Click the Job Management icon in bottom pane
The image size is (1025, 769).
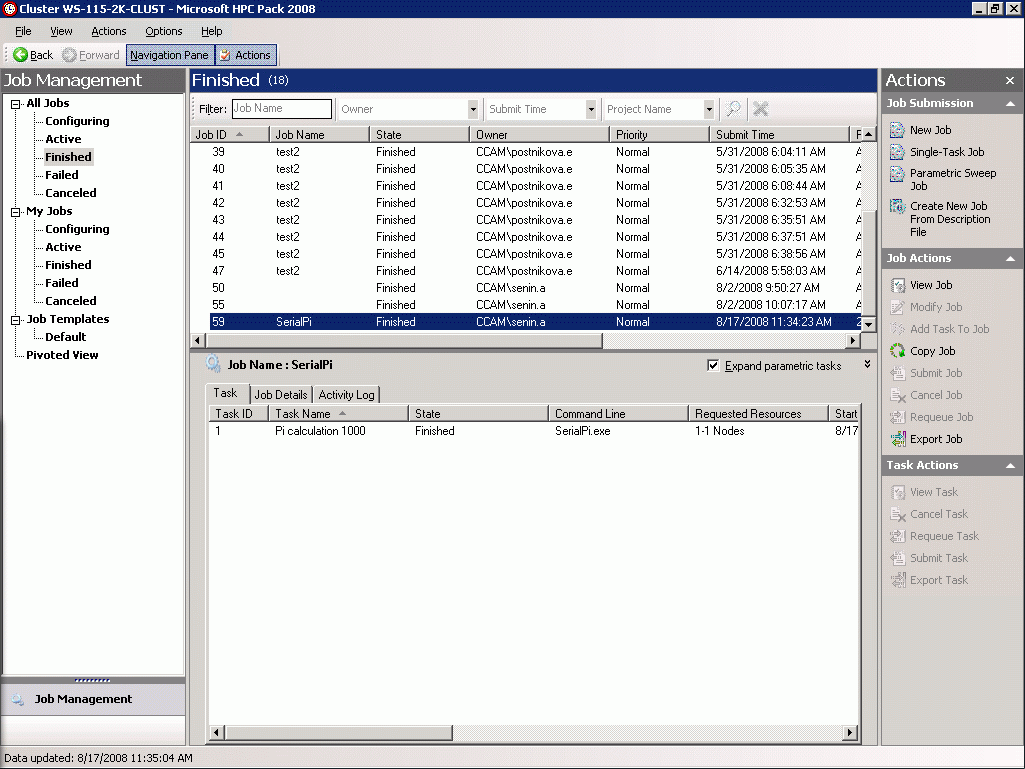click(18, 700)
